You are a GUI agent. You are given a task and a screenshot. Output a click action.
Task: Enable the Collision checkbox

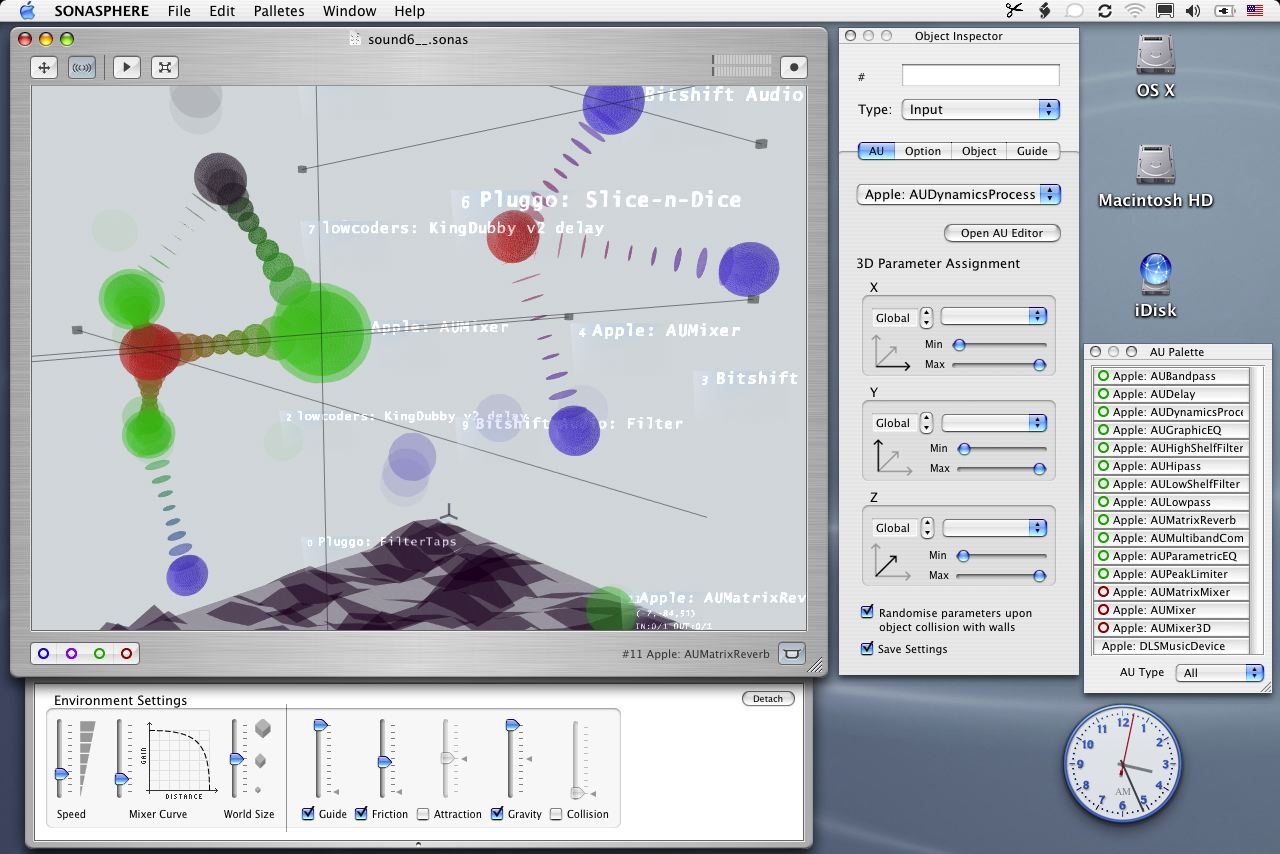tap(556, 814)
